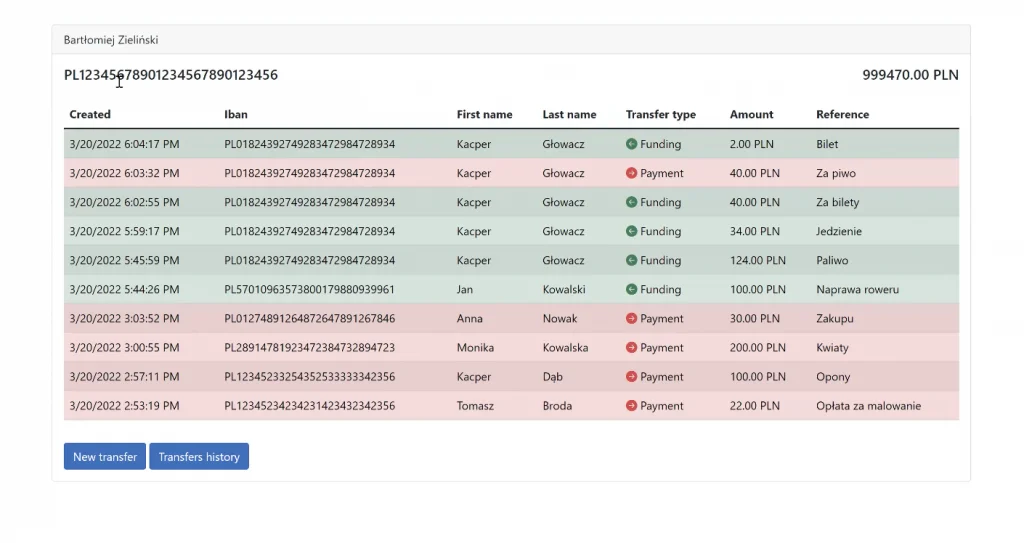Open the Transfers history page
Image resolution: width=1024 pixels, height=543 pixels.
pos(199,457)
